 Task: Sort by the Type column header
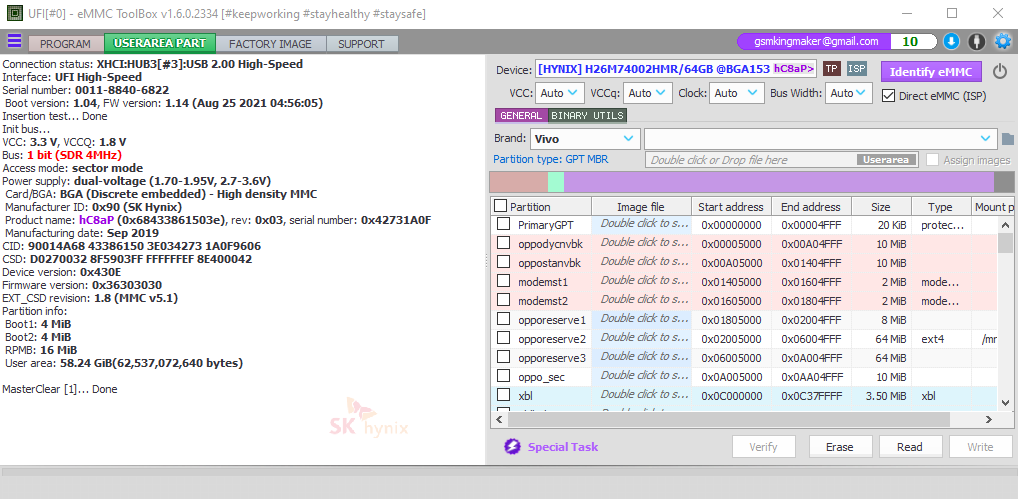[x=940, y=207]
